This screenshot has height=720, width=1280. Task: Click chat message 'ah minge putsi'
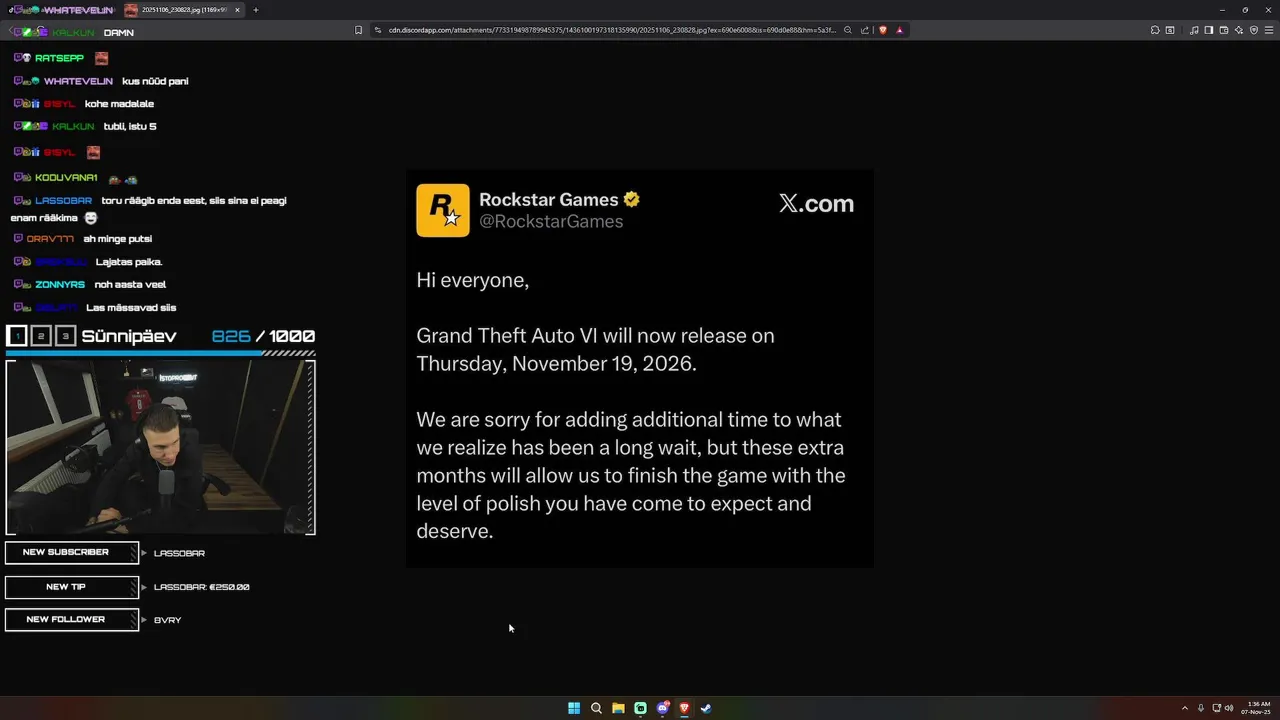[118, 239]
